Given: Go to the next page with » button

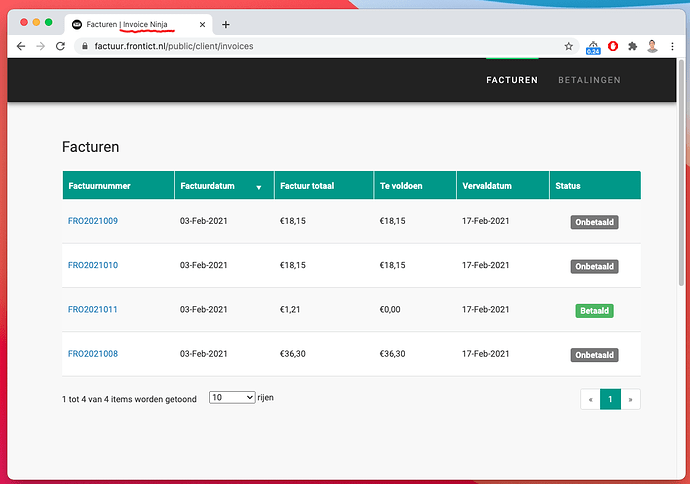Looking at the screenshot, I should pos(631,400).
